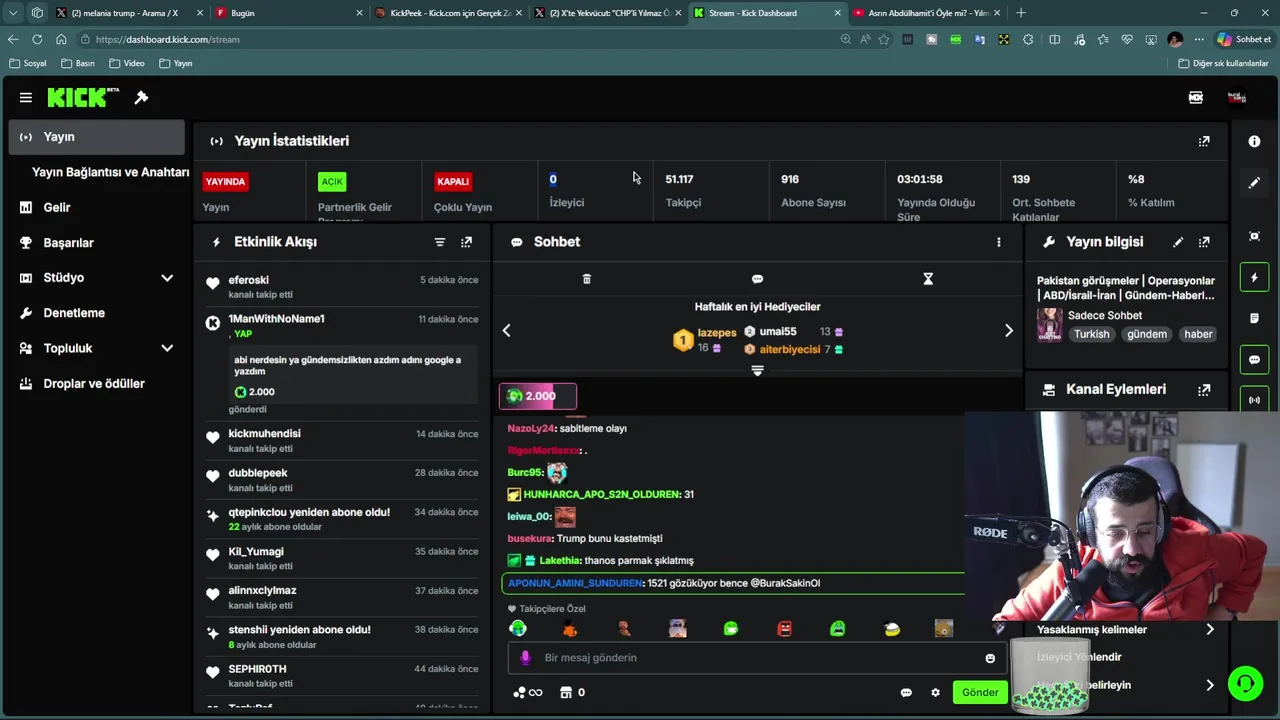1280x720 pixels.
Task: Click the browser address bar URL
Action: point(168,39)
